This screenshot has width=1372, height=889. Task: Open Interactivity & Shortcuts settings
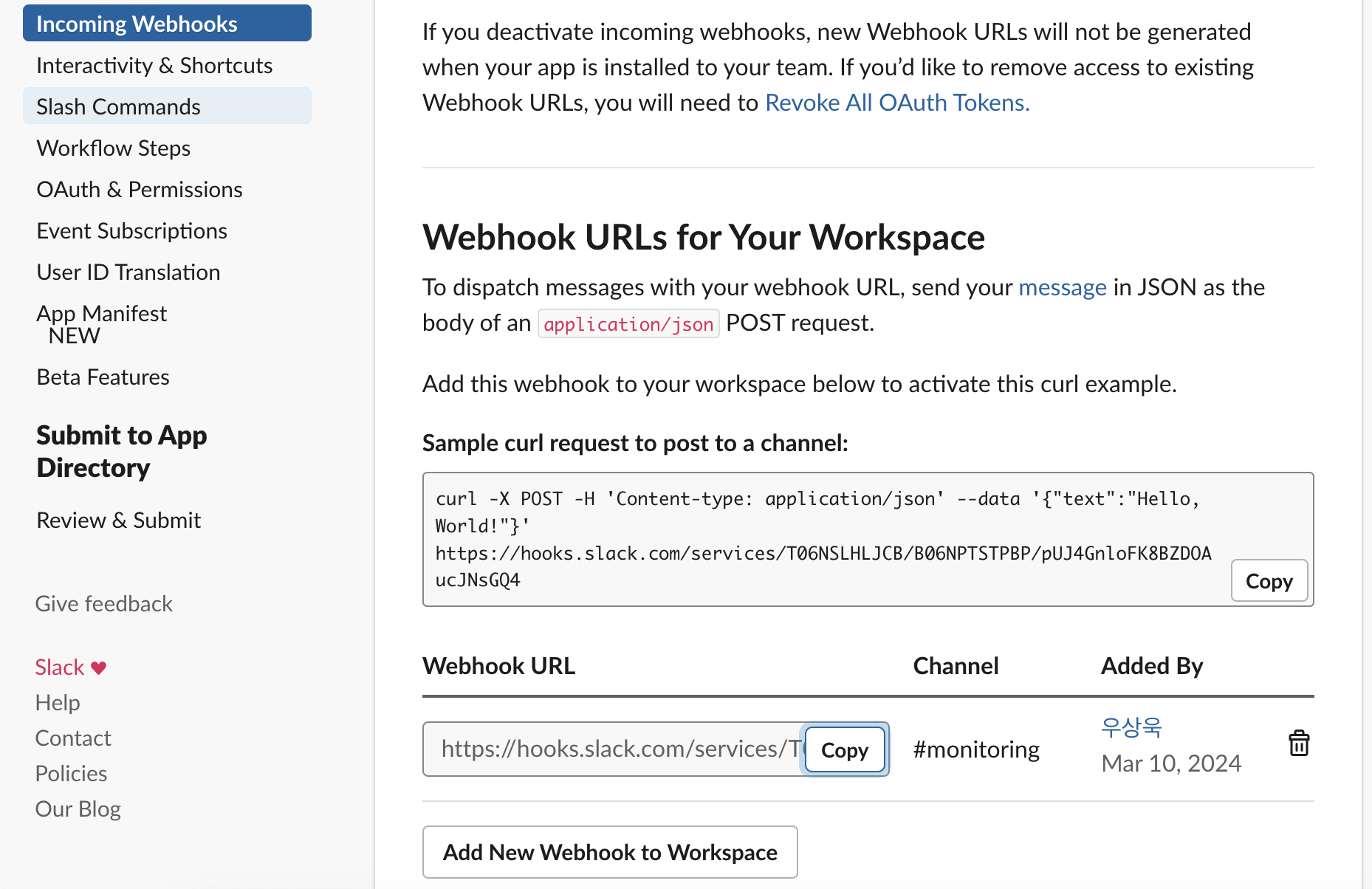[154, 65]
